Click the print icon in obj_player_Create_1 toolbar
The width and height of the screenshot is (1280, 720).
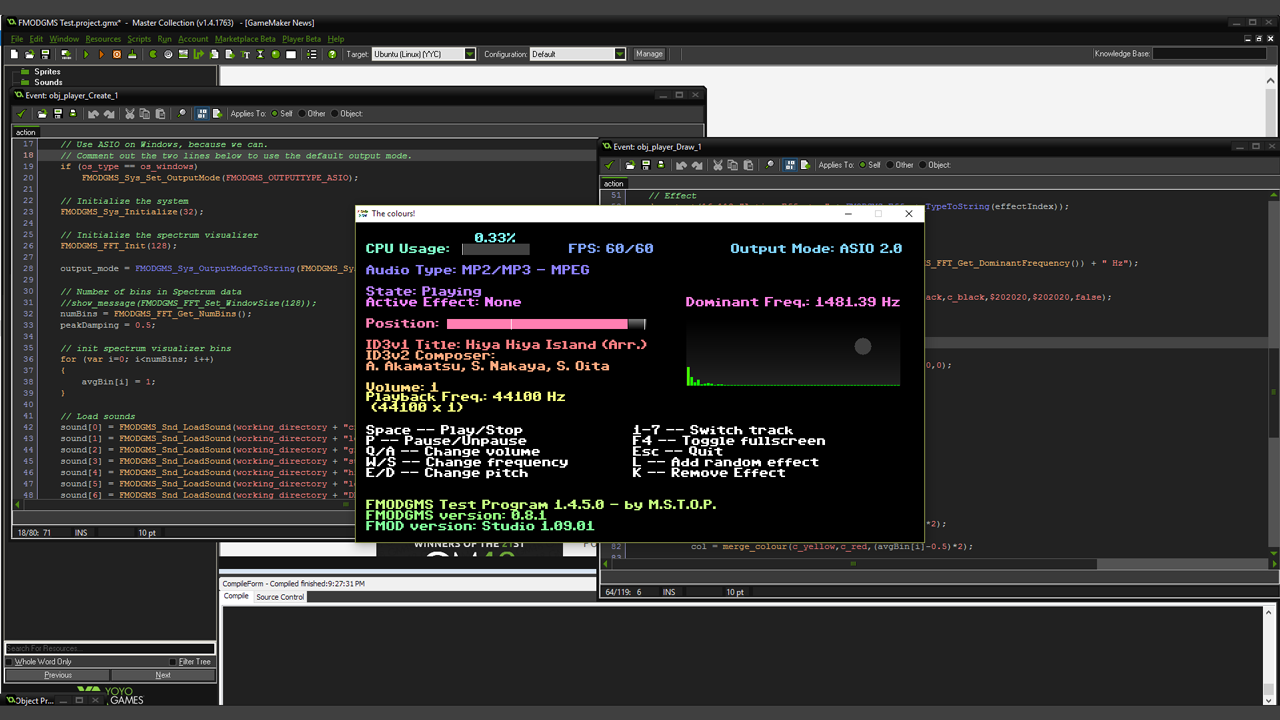tap(73, 114)
